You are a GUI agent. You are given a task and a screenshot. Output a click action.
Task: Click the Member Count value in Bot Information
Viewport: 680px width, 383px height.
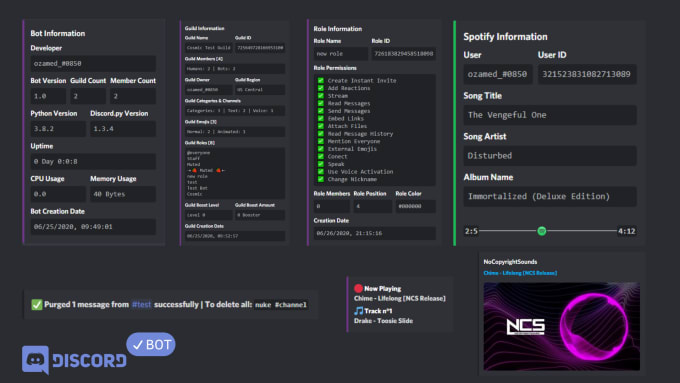pos(133,96)
